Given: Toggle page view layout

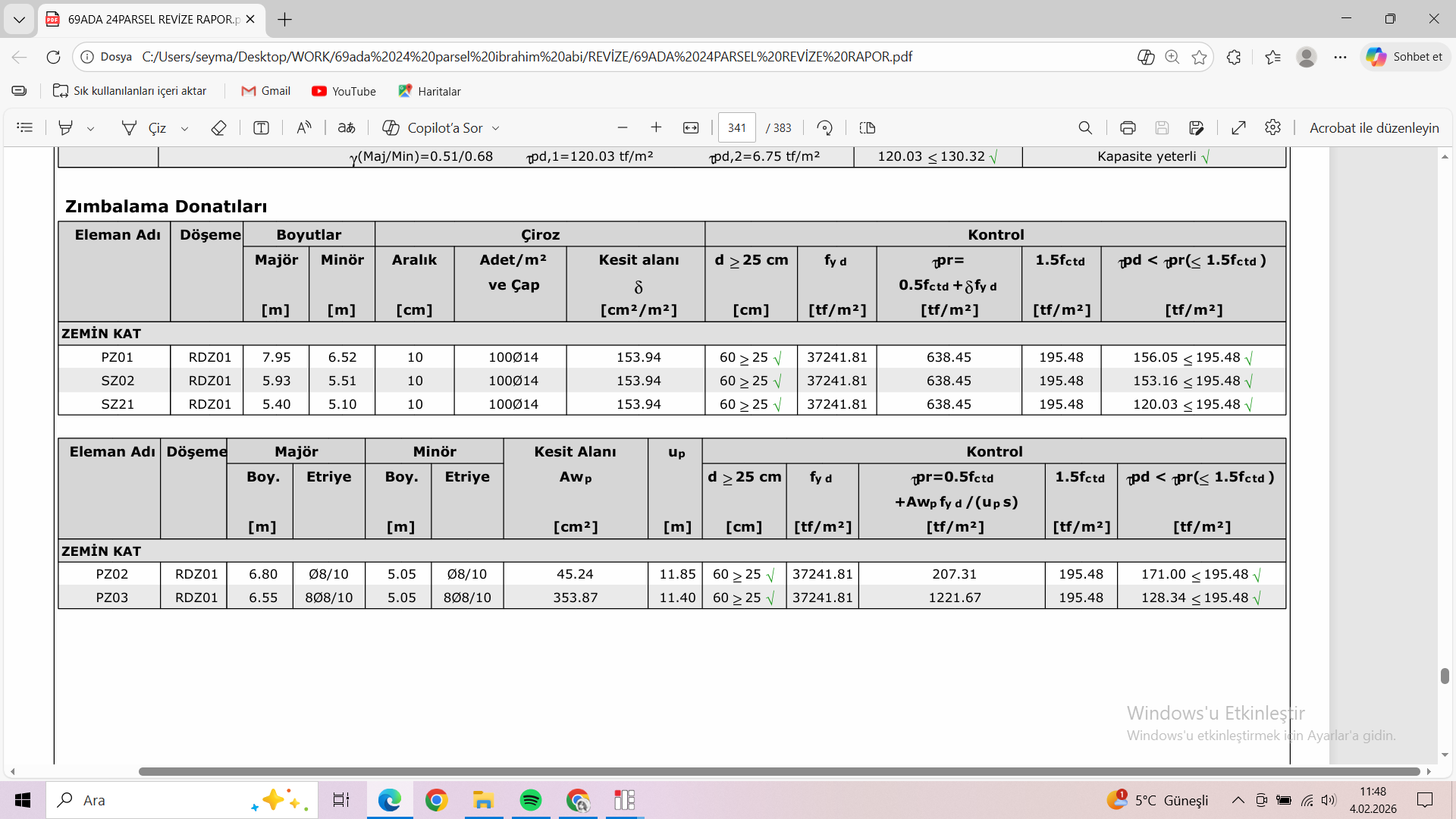Looking at the screenshot, I should 868,128.
